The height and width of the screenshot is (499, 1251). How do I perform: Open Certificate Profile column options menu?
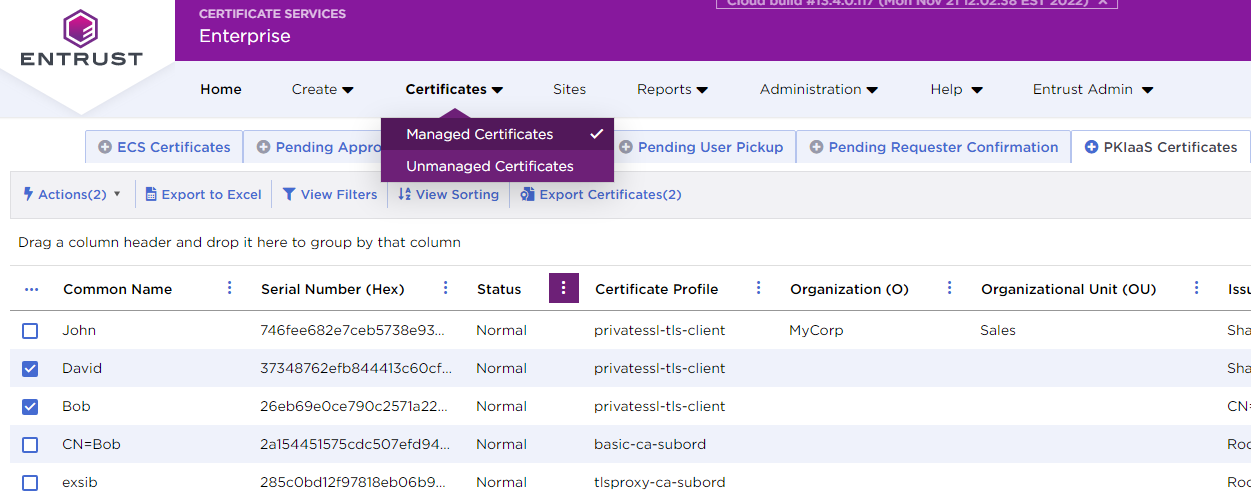[758, 289]
